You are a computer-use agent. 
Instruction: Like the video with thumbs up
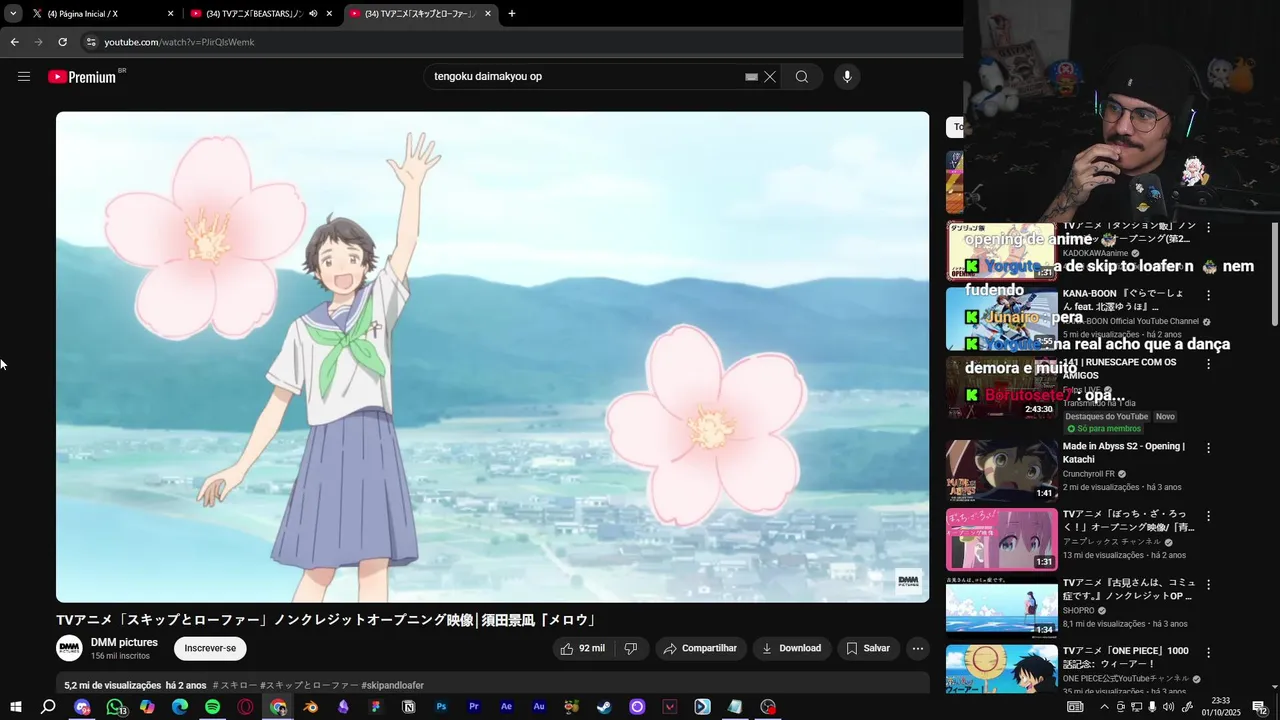(584, 648)
